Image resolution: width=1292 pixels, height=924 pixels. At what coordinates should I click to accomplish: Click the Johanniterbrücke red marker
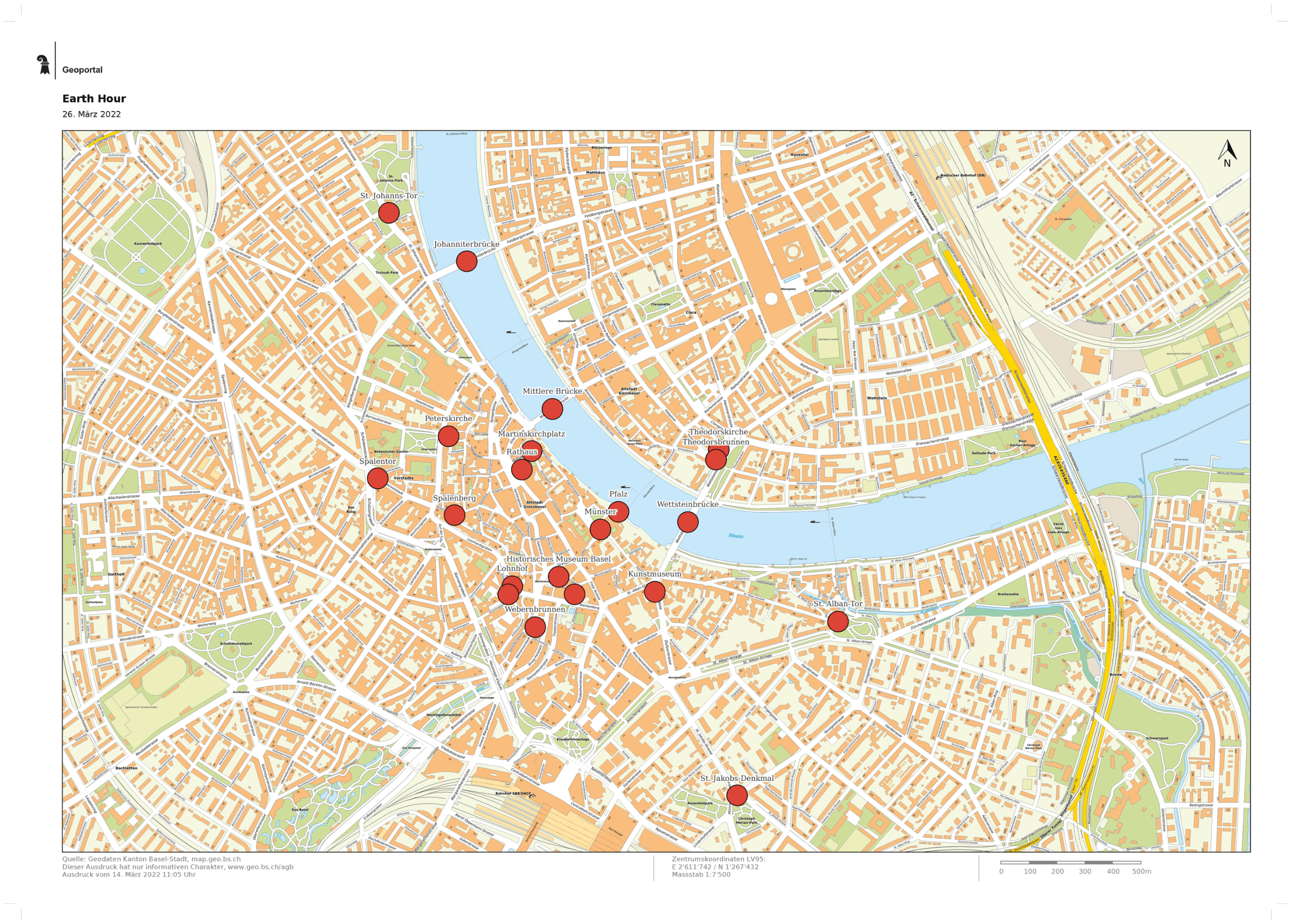[467, 261]
